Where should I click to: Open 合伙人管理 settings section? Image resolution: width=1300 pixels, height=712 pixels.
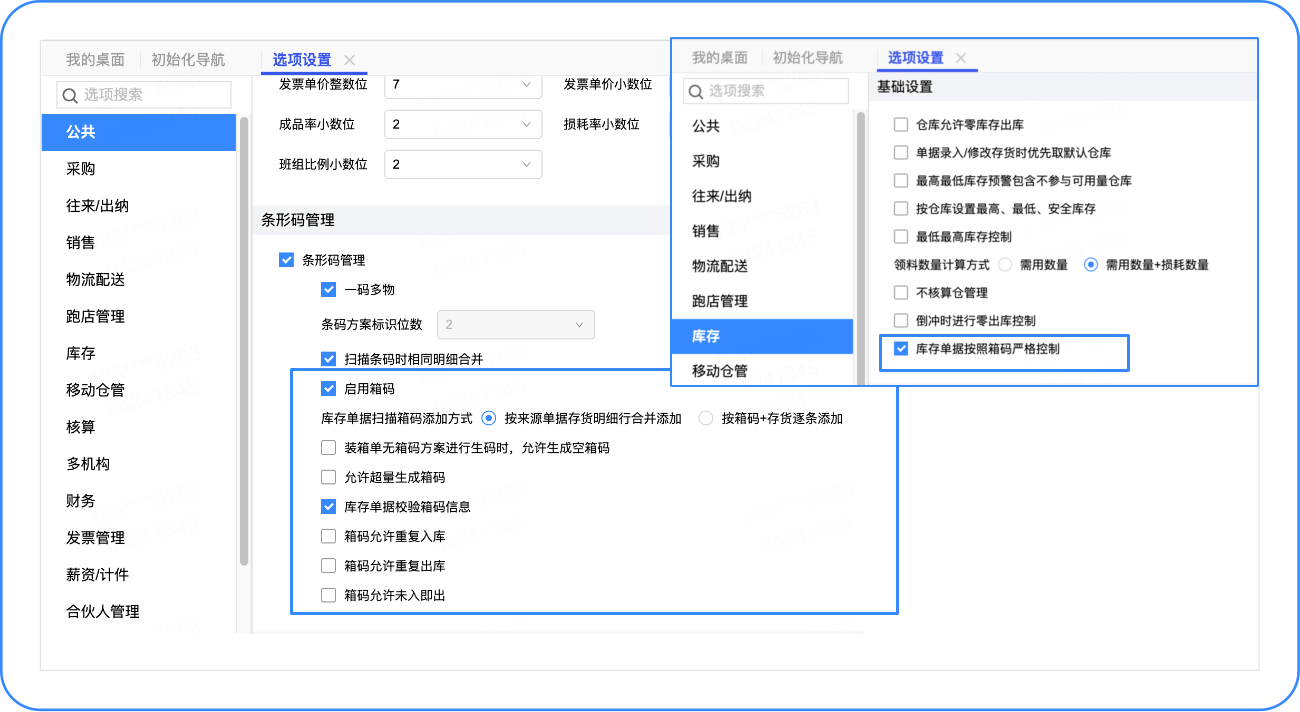(x=102, y=612)
